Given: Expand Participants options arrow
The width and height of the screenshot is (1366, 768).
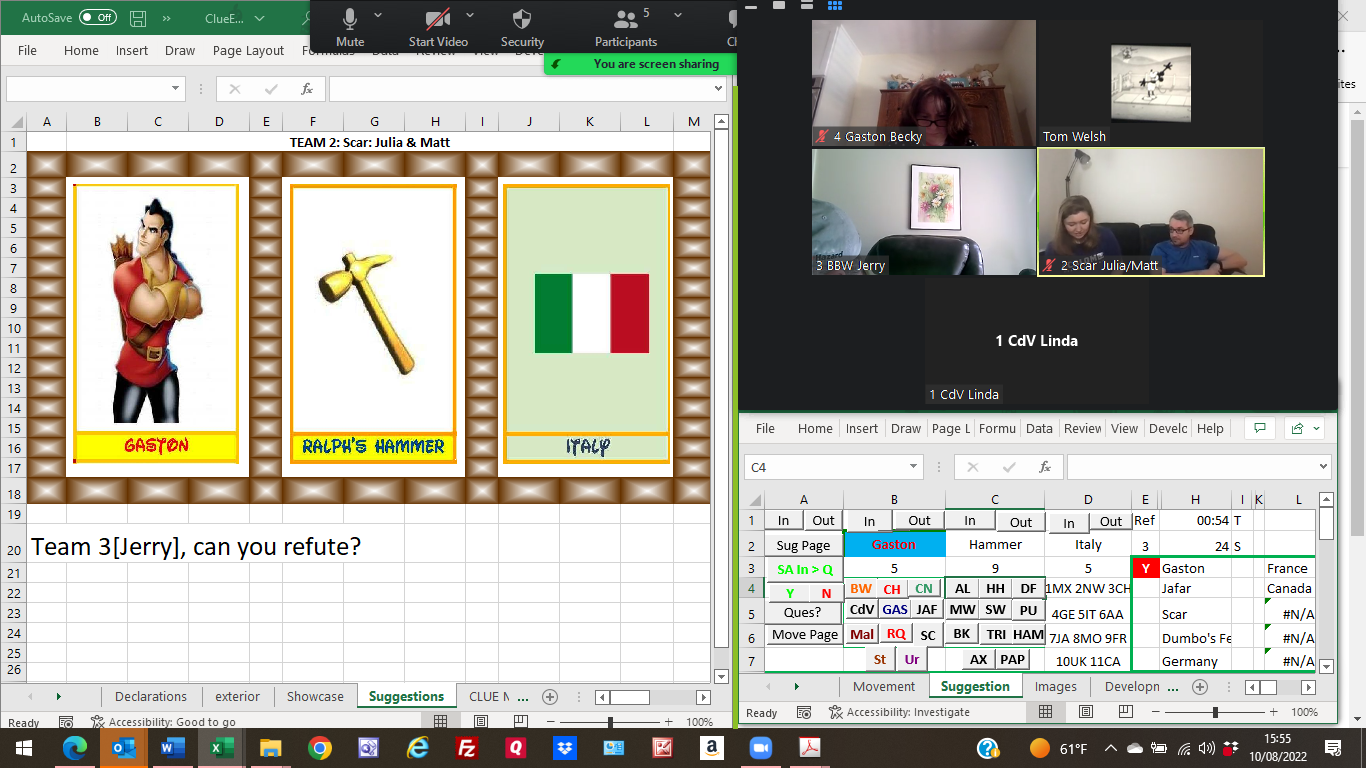Looking at the screenshot, I should coord(678,15).
